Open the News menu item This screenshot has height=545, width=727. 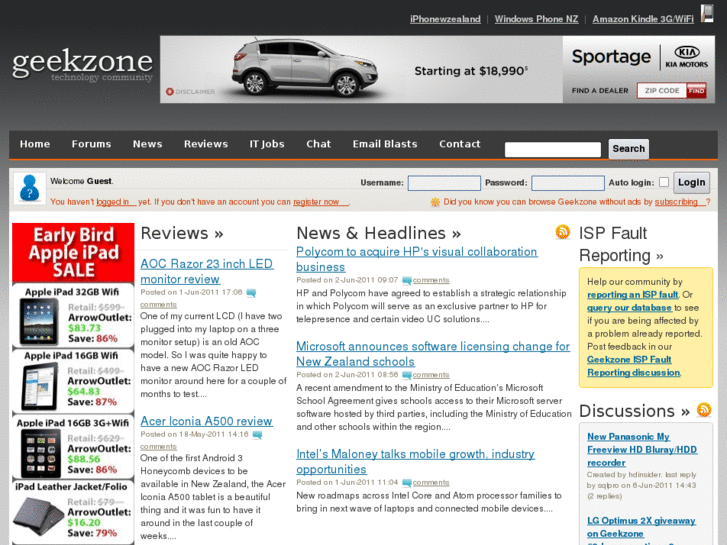click(x=147, y=144)
